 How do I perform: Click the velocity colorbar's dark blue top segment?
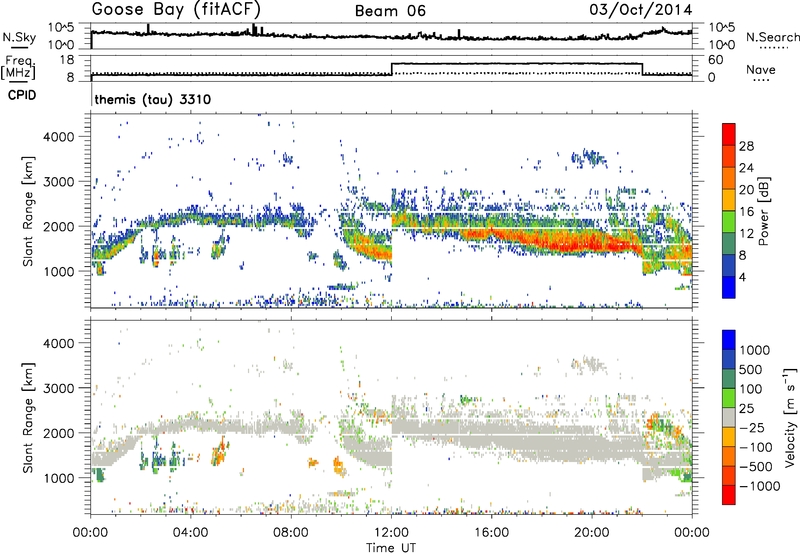(x=729, y=340)
